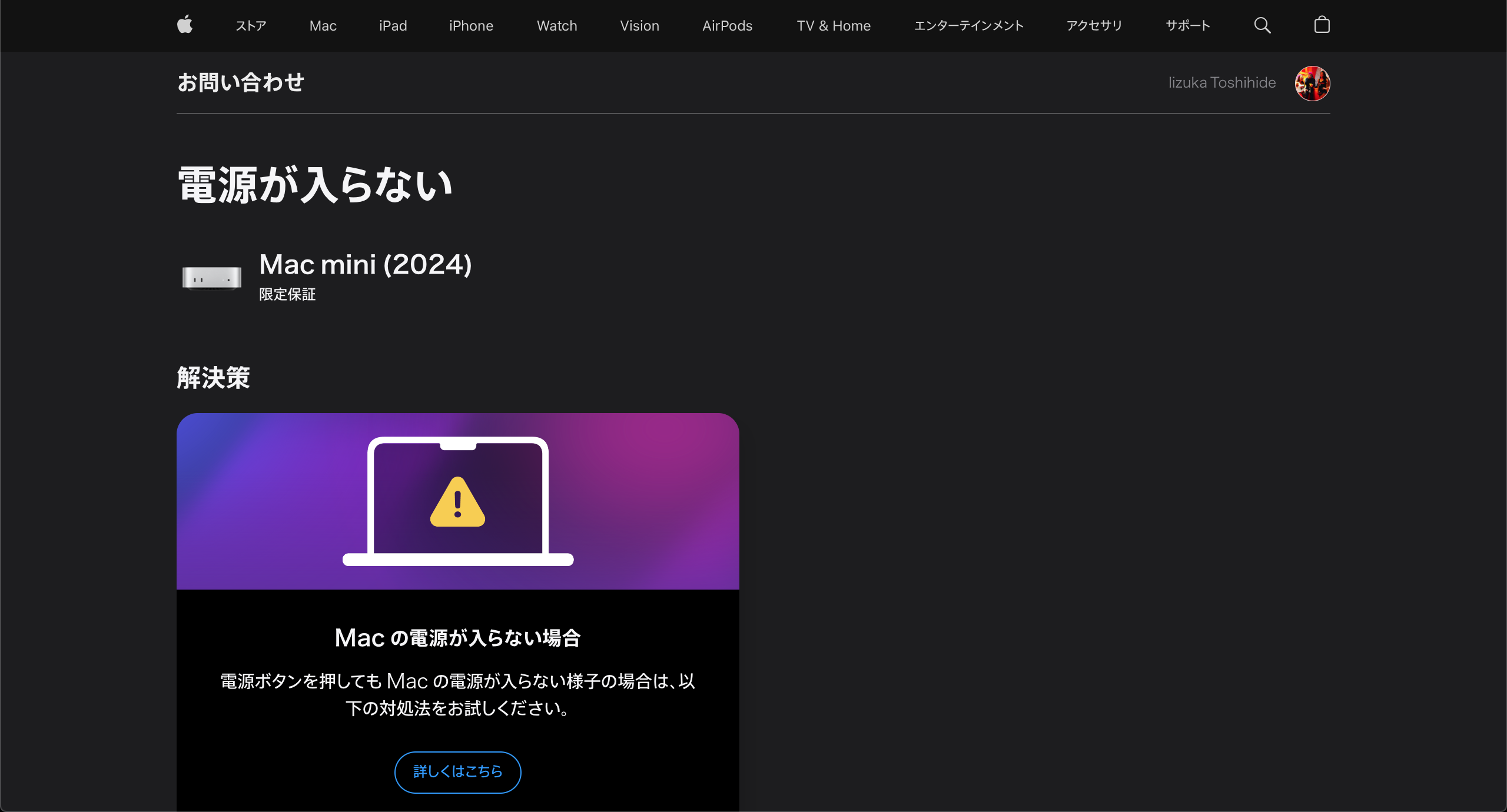Viewport: 1507px width, 812px height.
Task: Click the 電源ボタンを押しても description text
Action: coord(458,694)
